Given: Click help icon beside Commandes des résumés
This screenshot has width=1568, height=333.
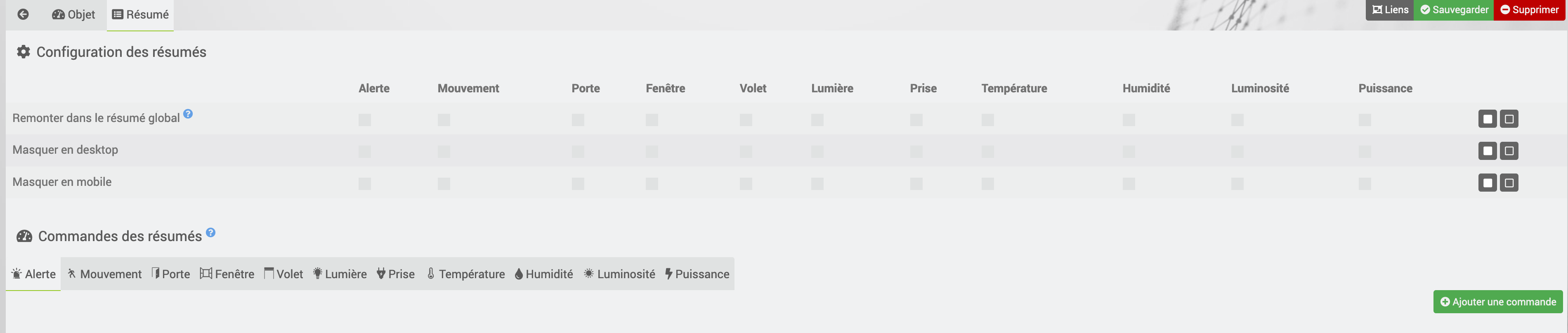Looking at the screenshot, I should point(210,232).
